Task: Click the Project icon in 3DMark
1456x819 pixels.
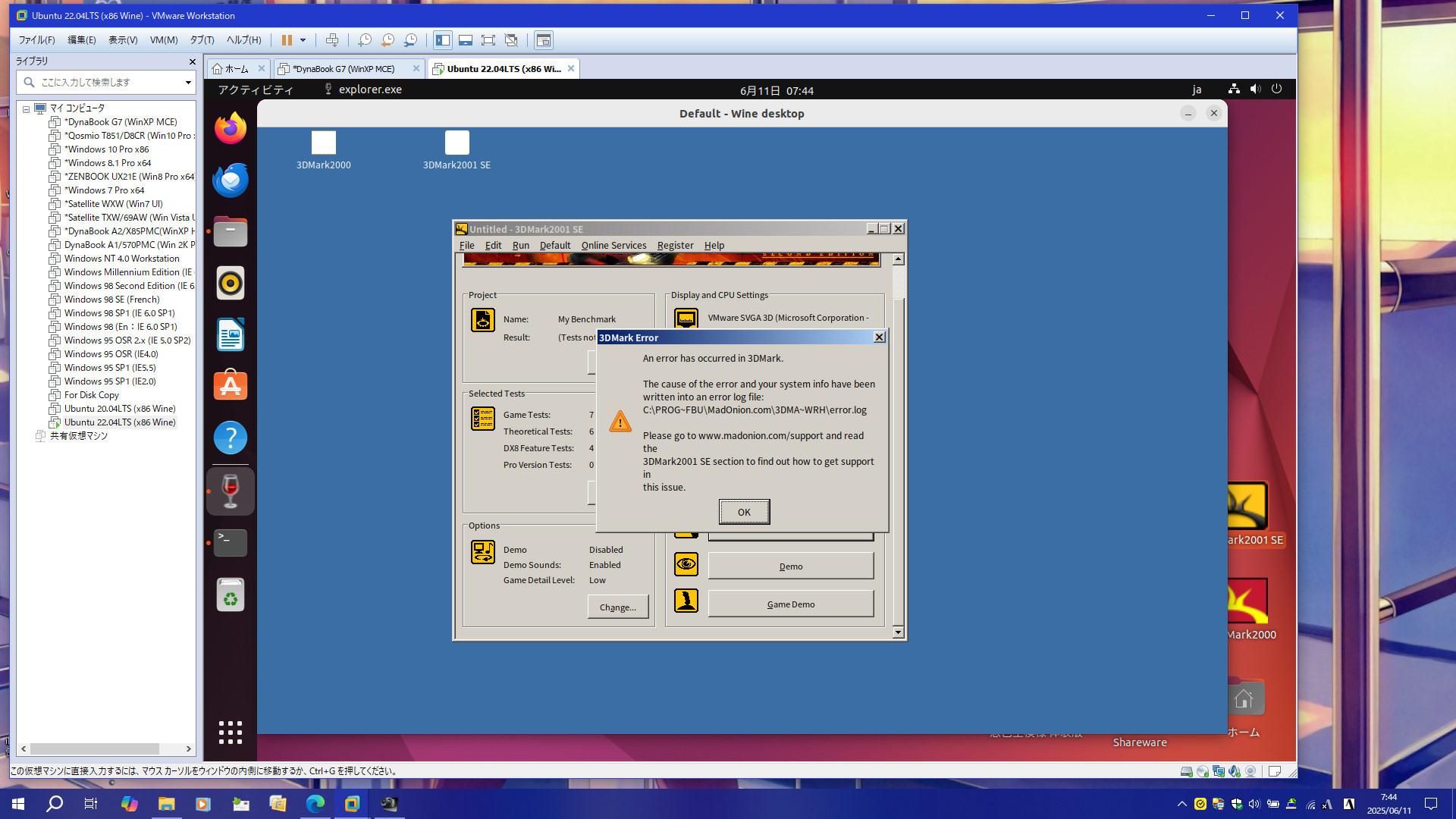Action: [483, 320]
